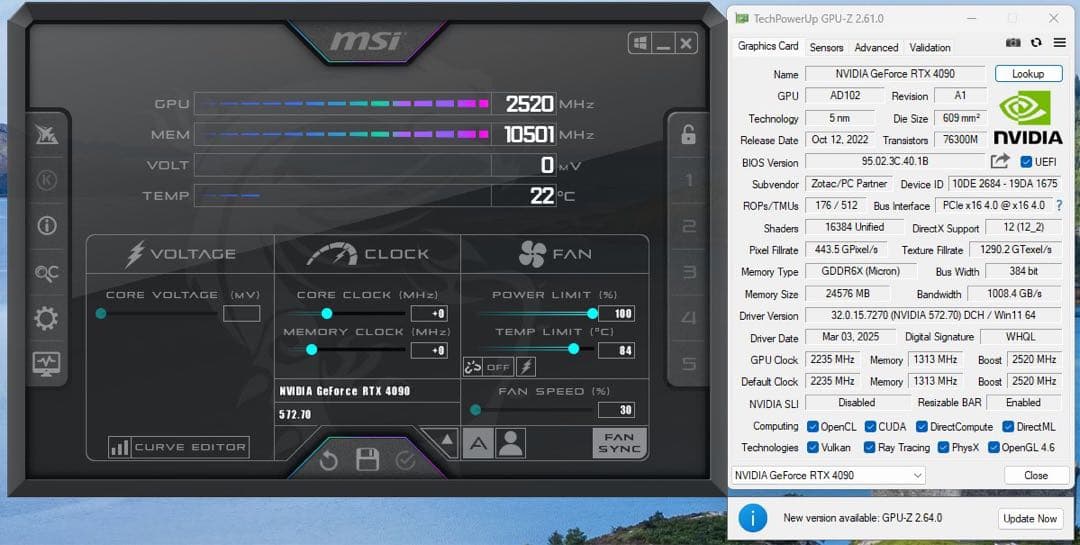The height and width of the screenshot is (545, 1080).
Task: Toggle the DirectCompute checkbox
Action: click(x=922, y=426)
